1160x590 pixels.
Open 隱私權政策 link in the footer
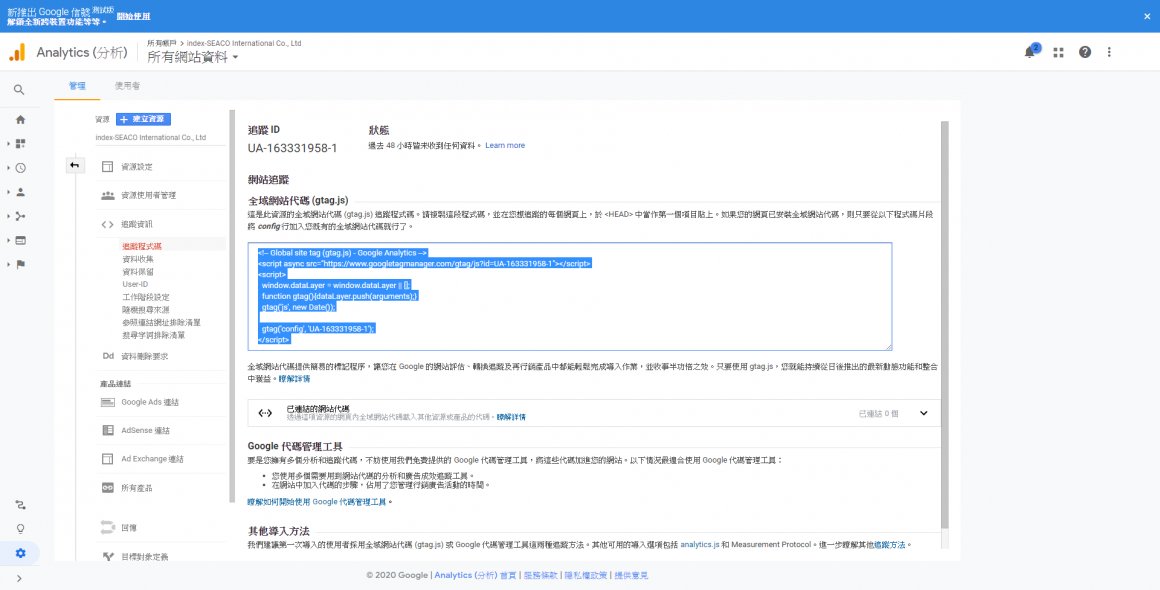586,575
